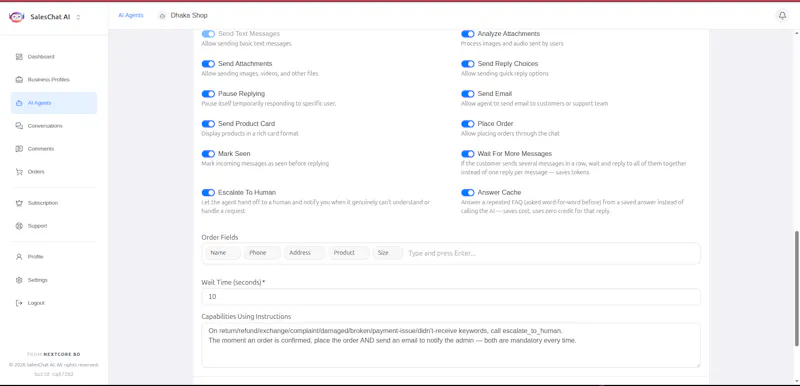Viewport: 800px width, 386px height.
Task: Click the Logout arrow icon
Action: point(19,303)
